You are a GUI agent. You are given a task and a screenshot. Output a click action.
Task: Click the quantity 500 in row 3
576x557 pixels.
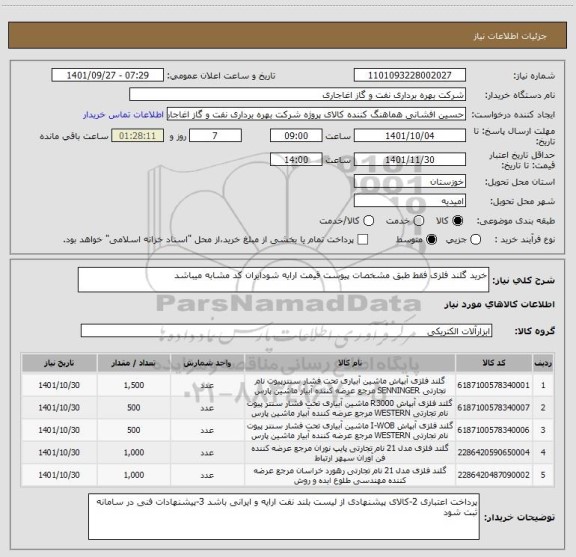pos(134,430)
